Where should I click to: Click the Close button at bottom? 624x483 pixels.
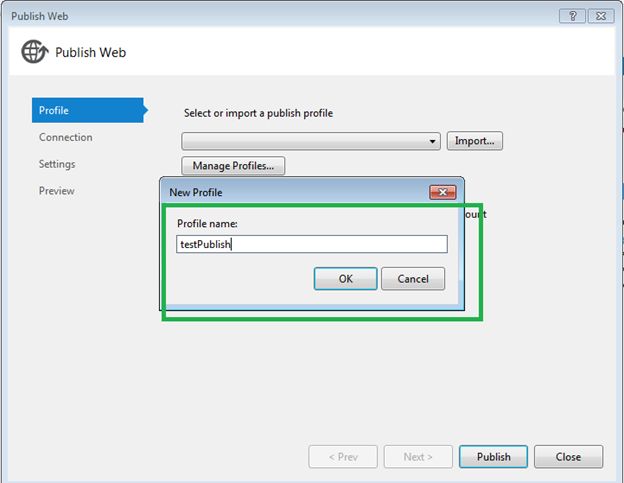568,457
